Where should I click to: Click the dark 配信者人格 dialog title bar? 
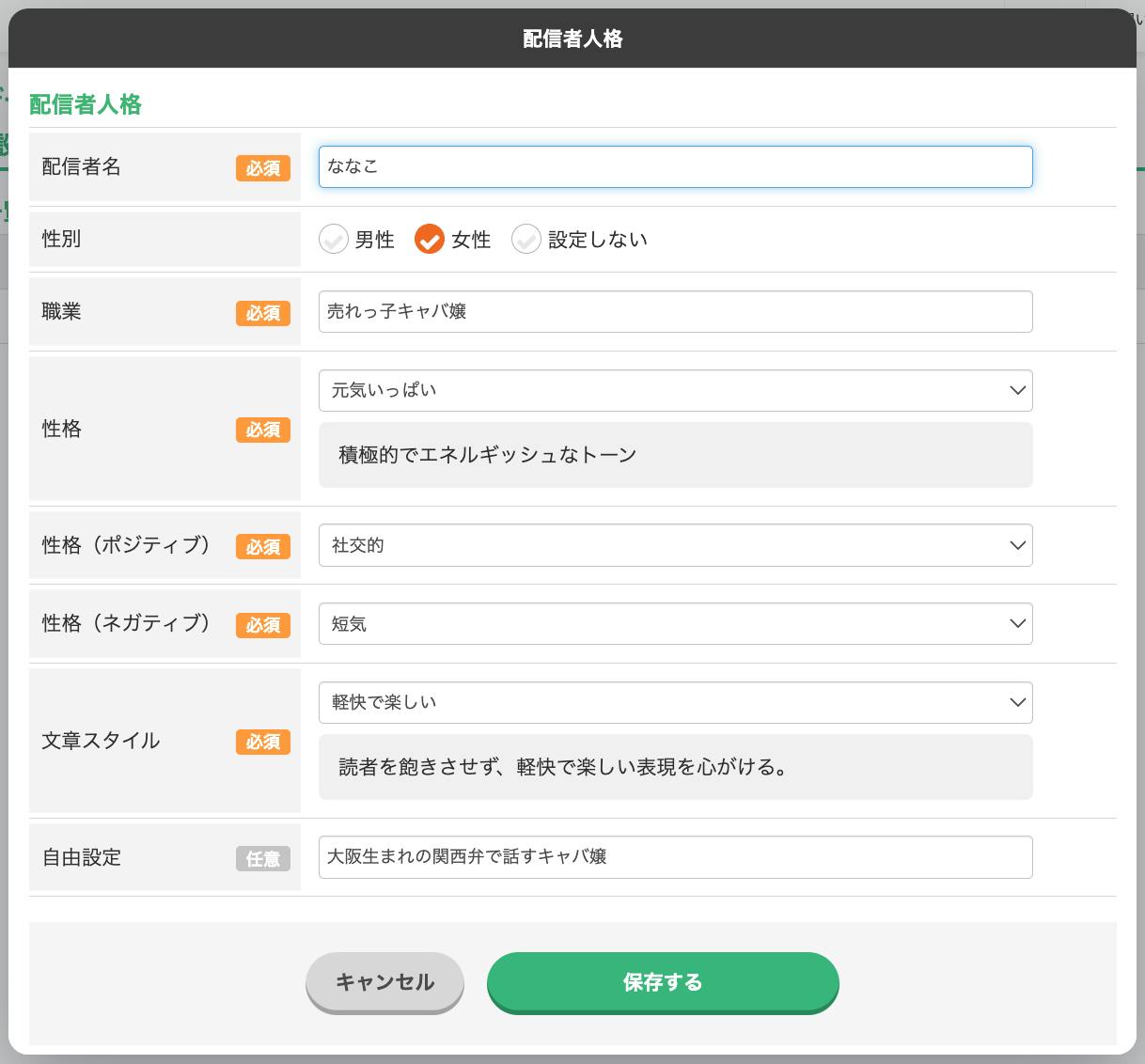click(x=572, y=39)
